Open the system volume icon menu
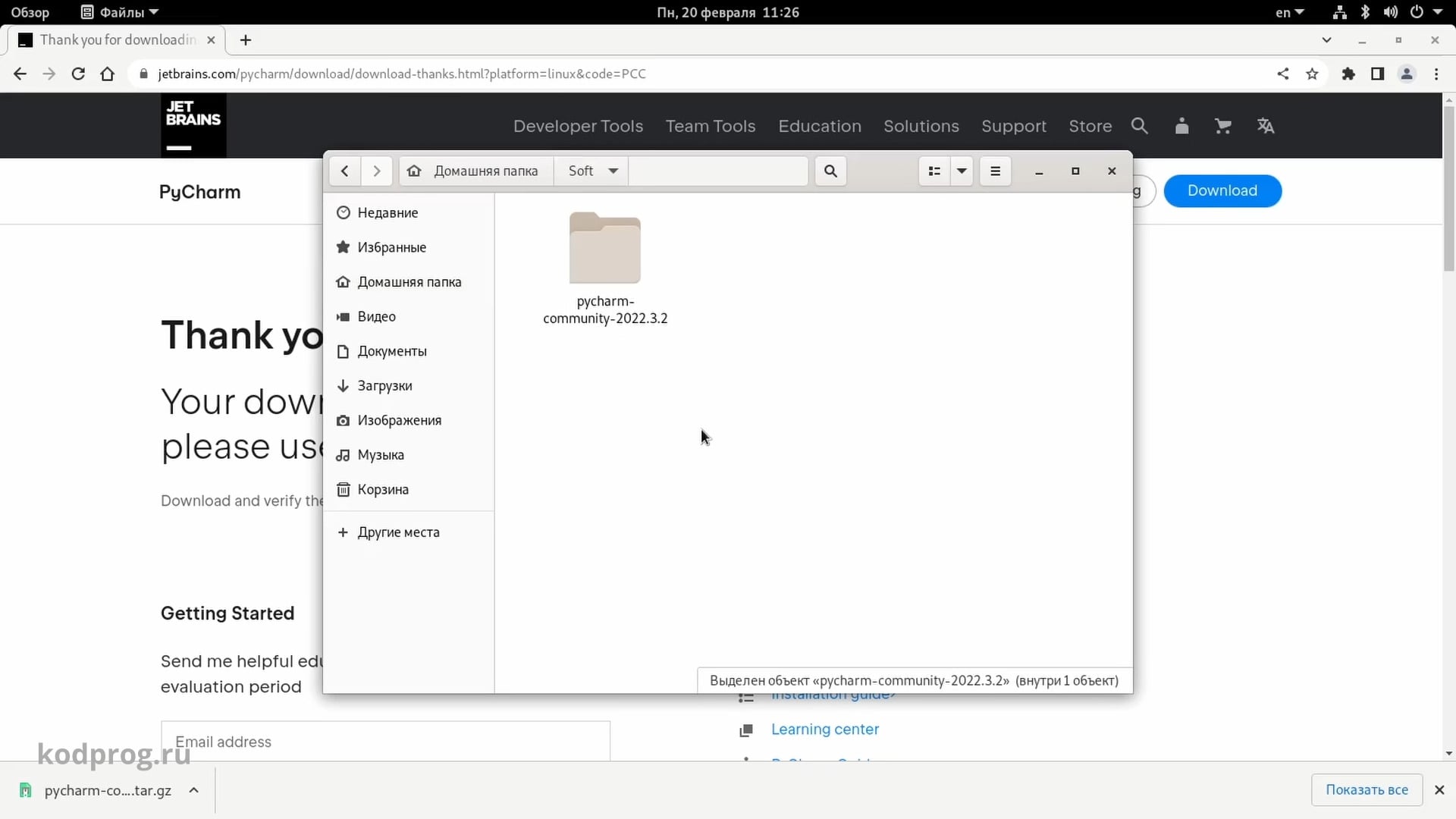Screen dimensions: 1456x819 click(x=1390, y=12)
